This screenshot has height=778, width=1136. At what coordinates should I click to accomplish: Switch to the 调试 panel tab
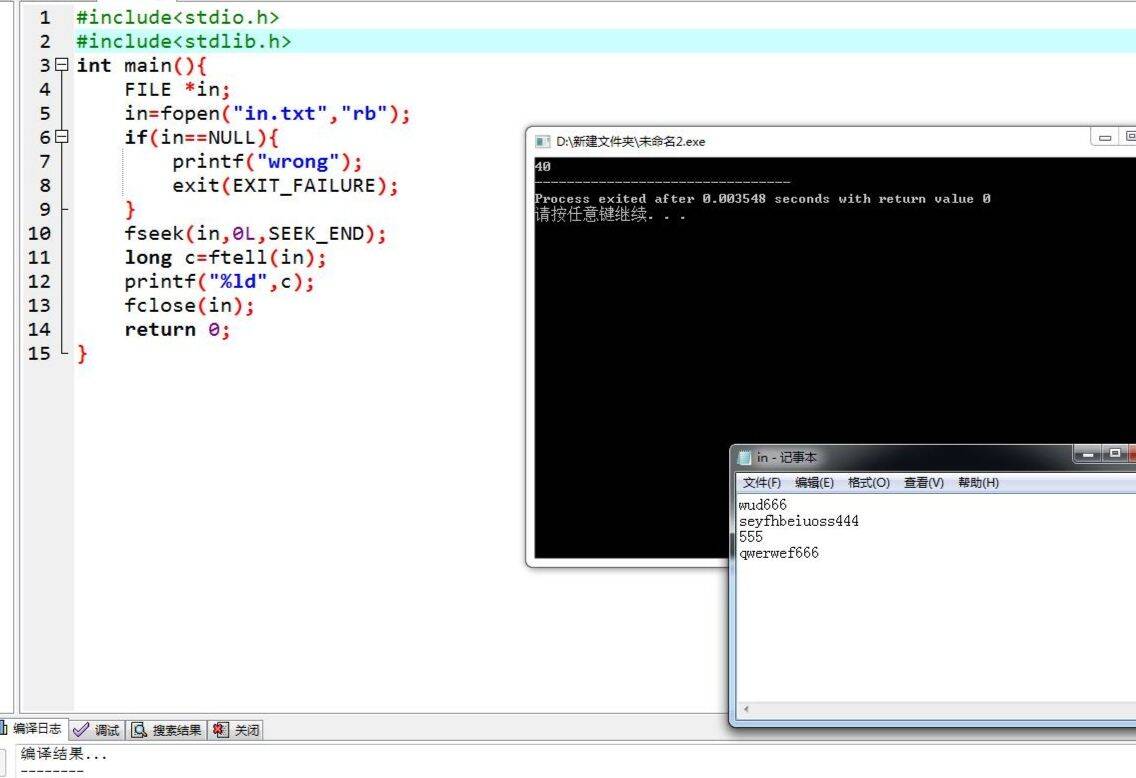click(105, 729)
